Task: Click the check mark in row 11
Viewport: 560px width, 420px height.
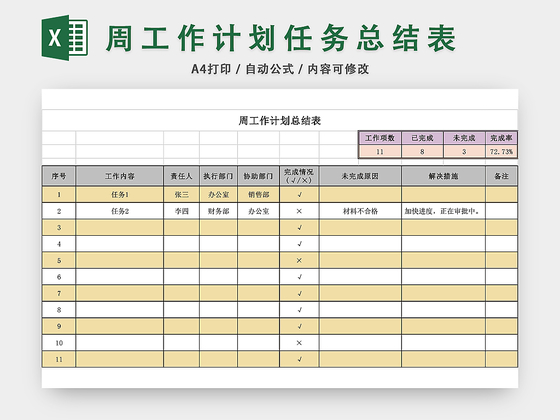Action: [299, 359]
